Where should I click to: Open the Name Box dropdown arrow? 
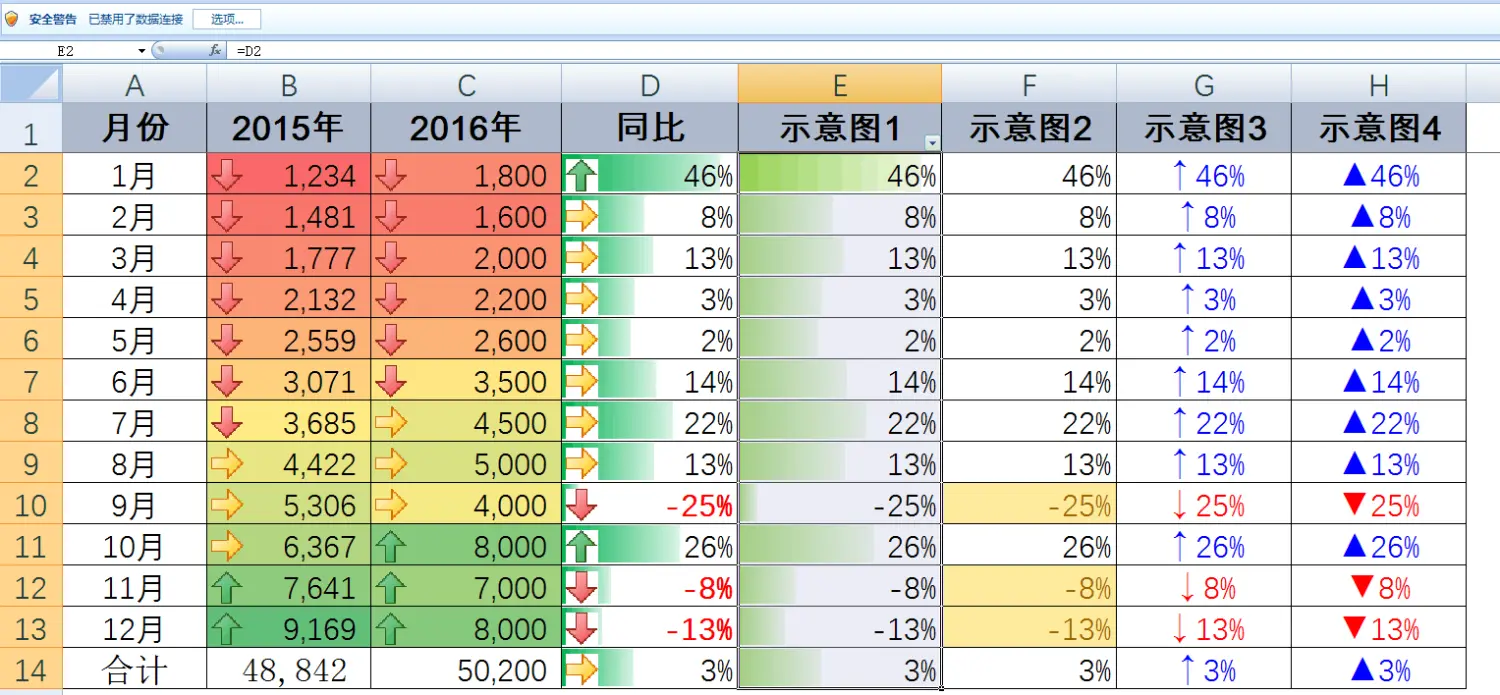(142, 50)
